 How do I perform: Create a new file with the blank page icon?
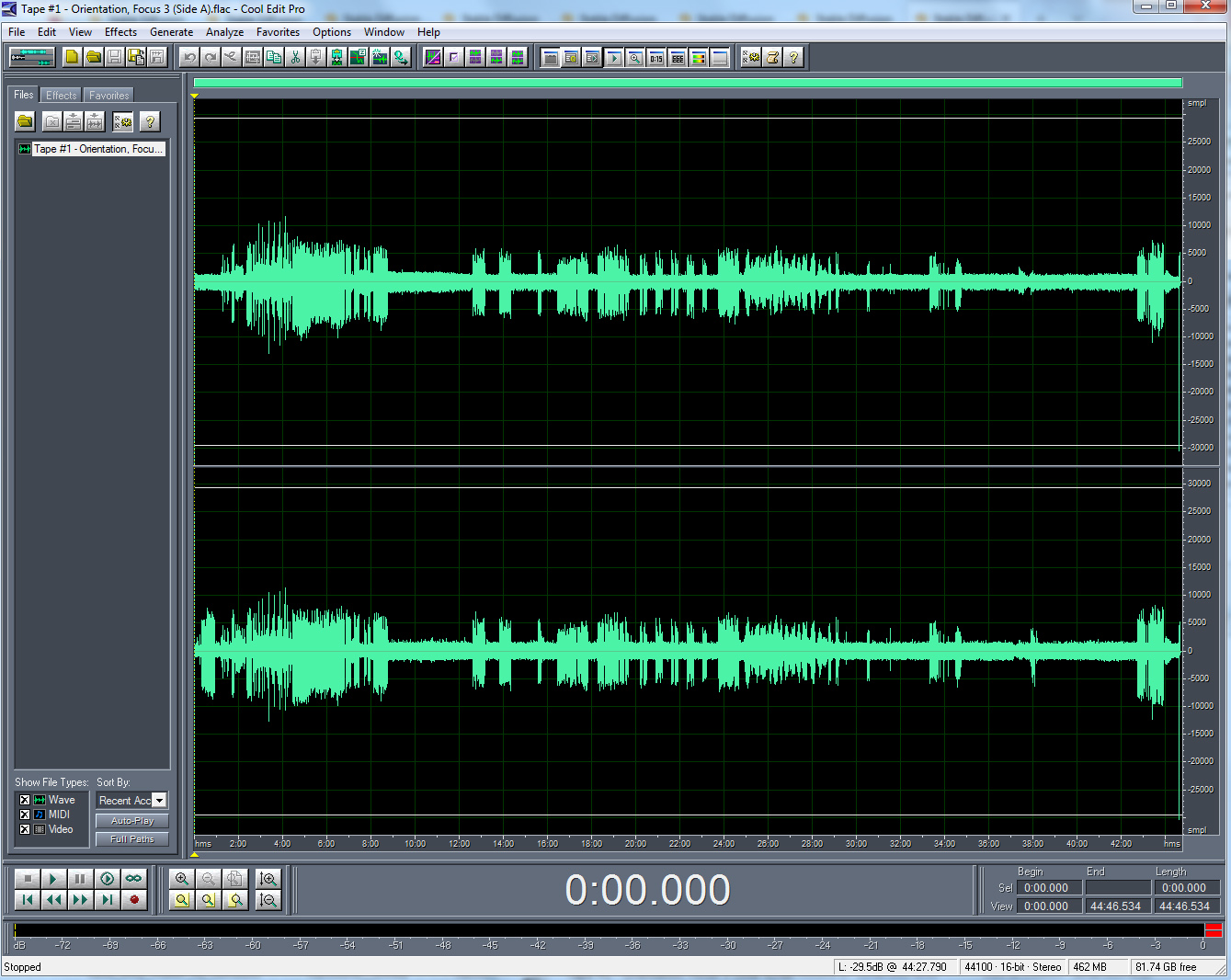(73, 57)
